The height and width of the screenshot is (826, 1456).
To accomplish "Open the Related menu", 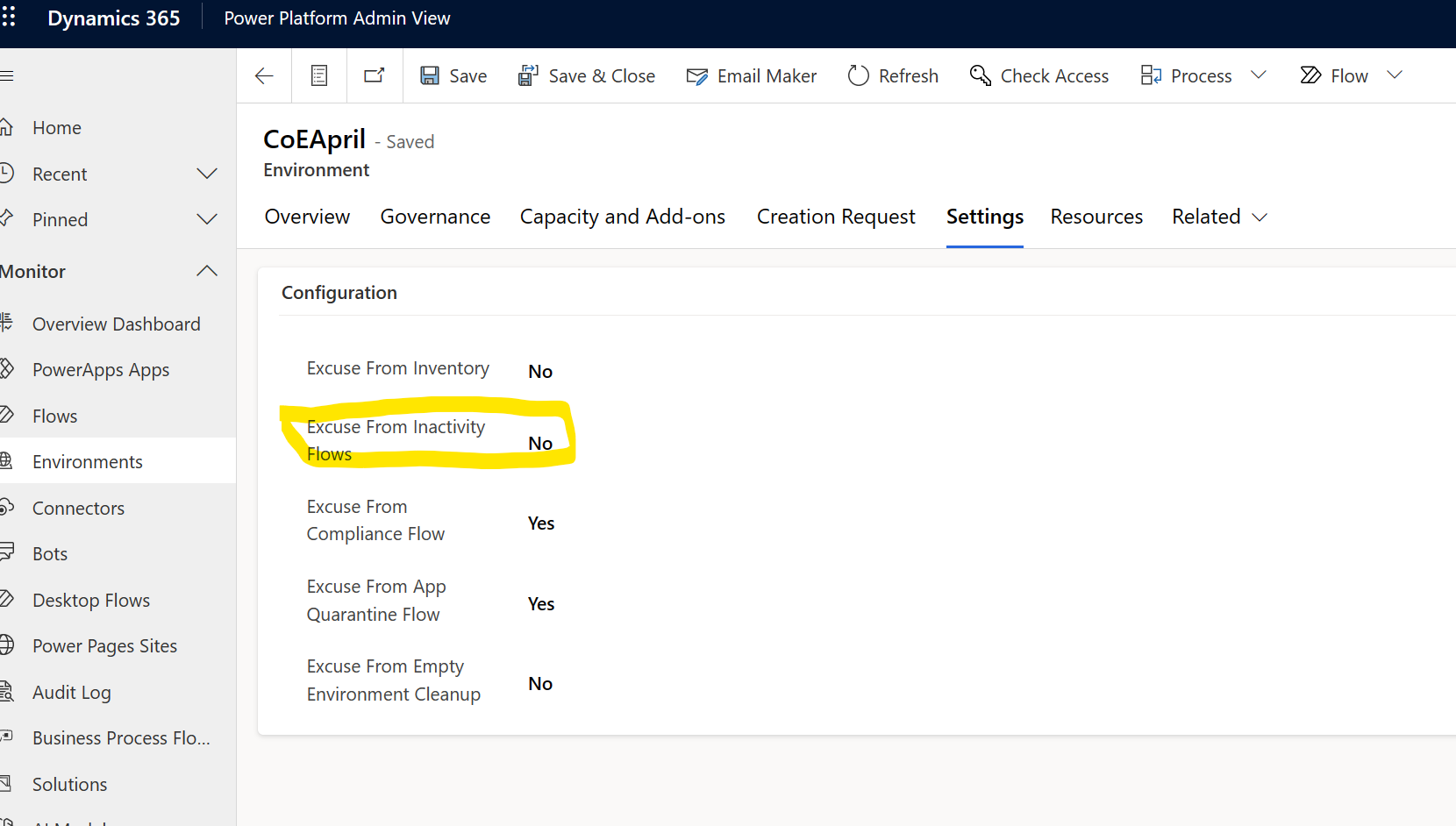I will [x=1219, y=217].
